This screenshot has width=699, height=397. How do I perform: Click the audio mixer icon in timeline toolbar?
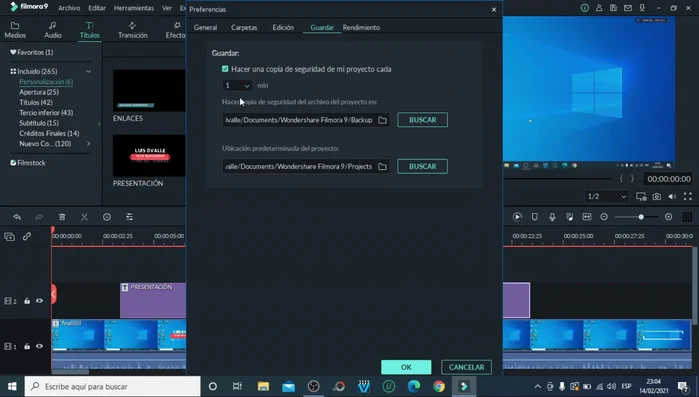569,217
